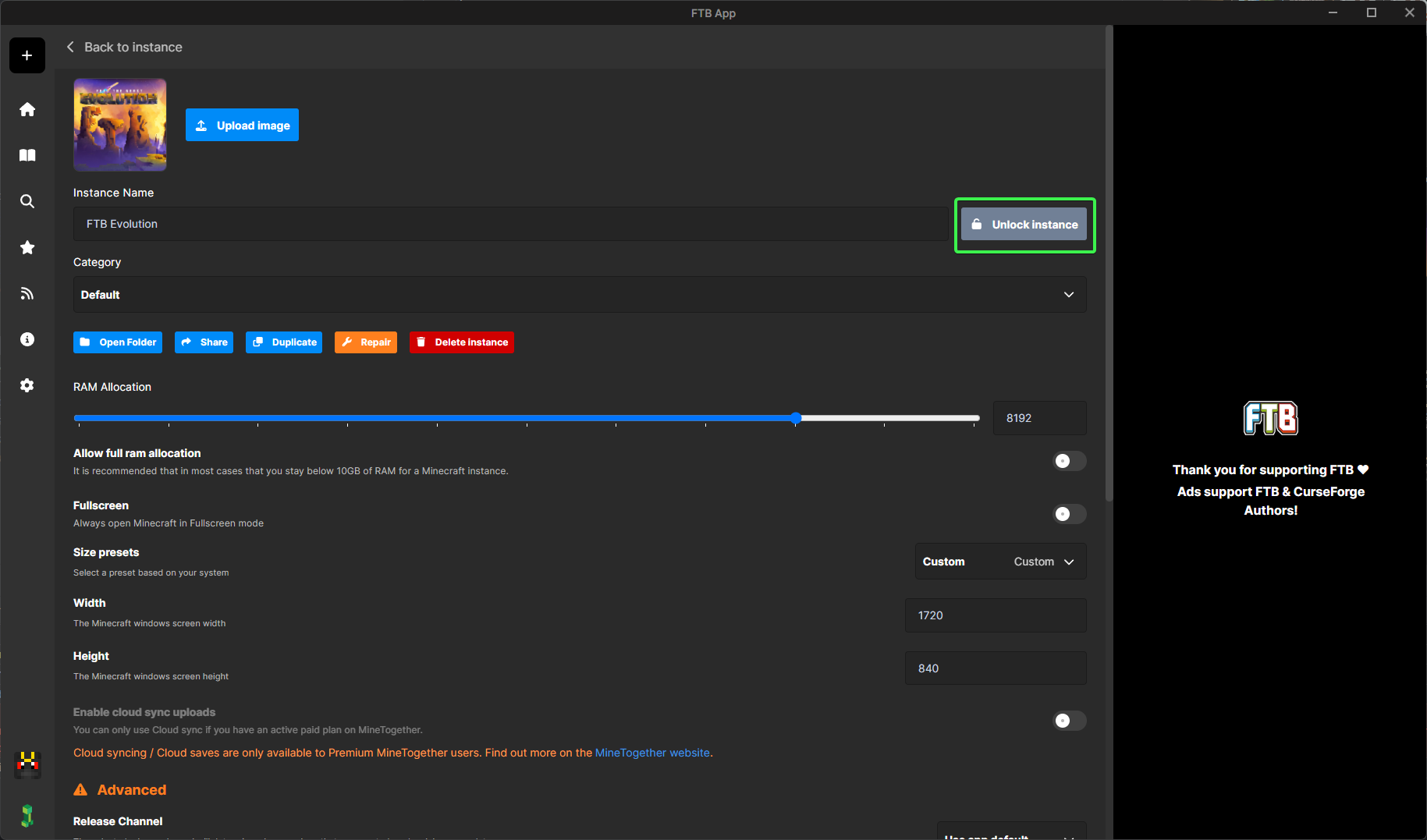Go to Home via sidebar house icon
The height and width of the screenshot is (840, 1427).
(27, 109)
